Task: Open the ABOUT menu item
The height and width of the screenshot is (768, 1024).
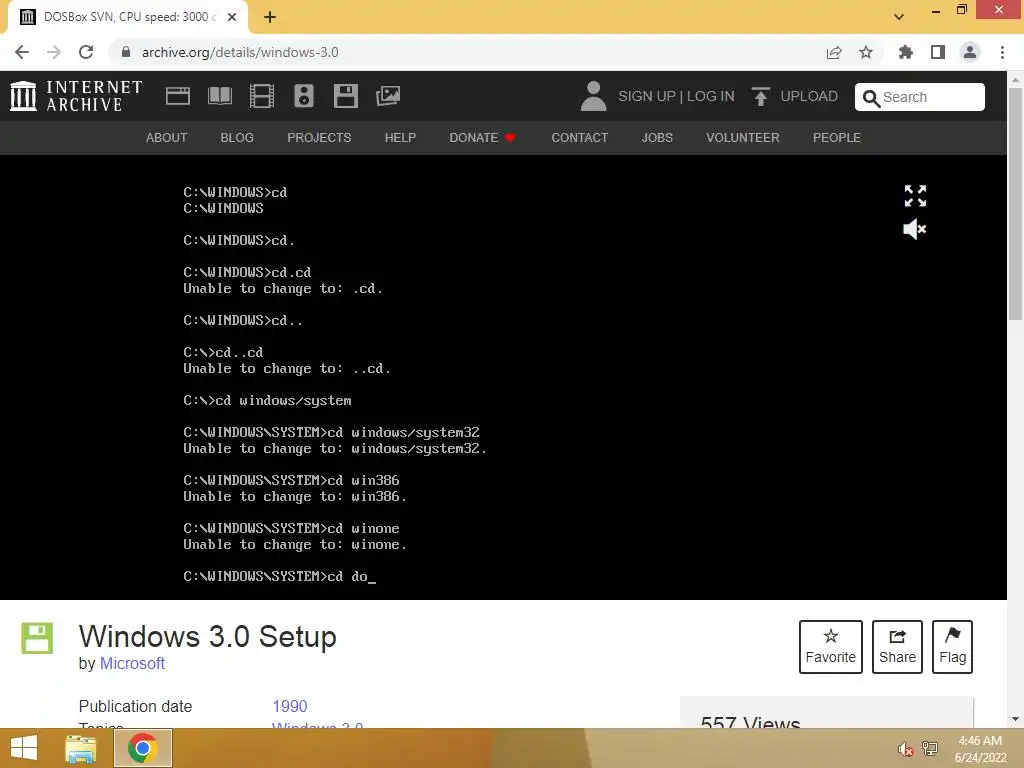Action: click(x=167, y=138)
